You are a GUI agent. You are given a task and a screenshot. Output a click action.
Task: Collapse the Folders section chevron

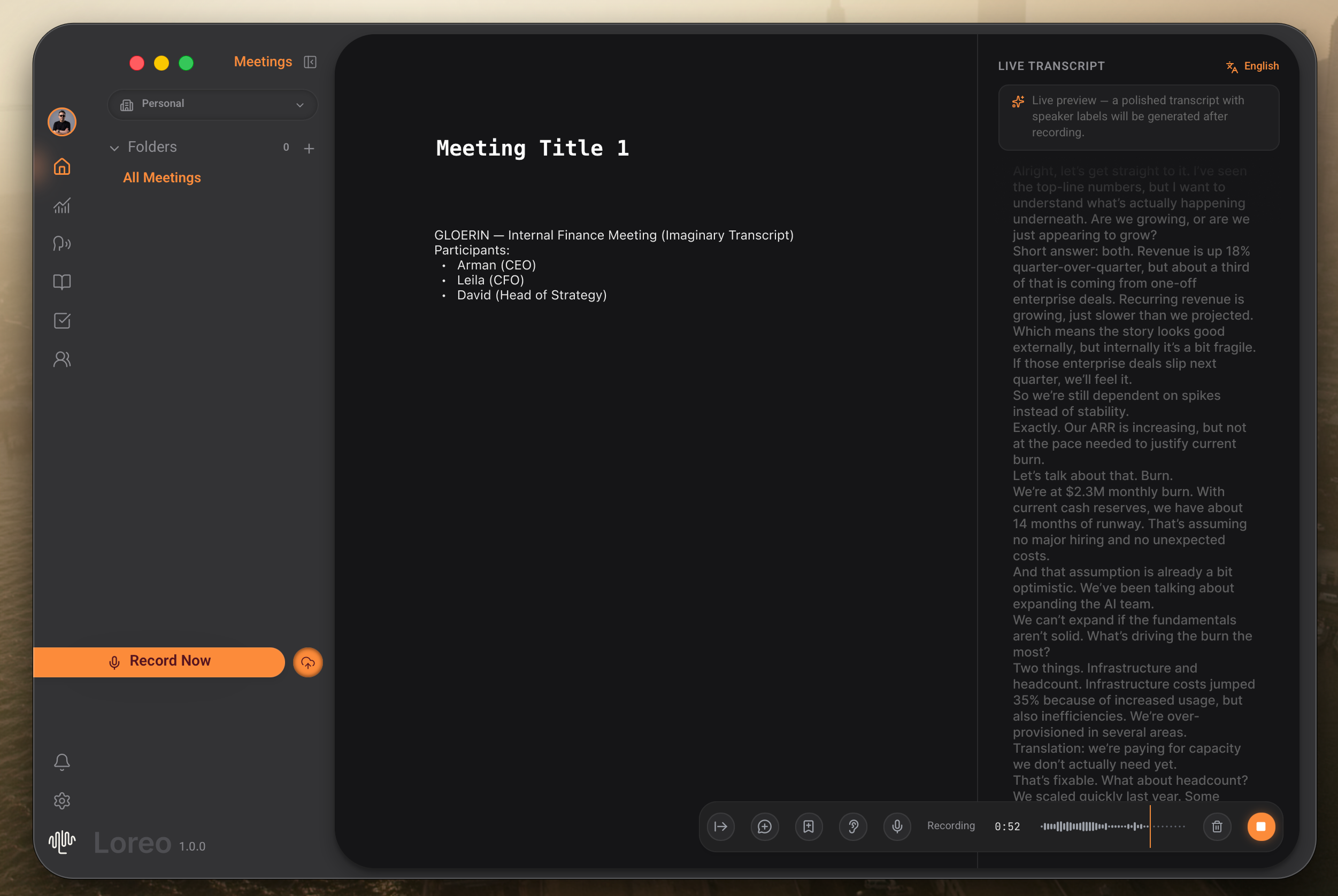[114, 148]
